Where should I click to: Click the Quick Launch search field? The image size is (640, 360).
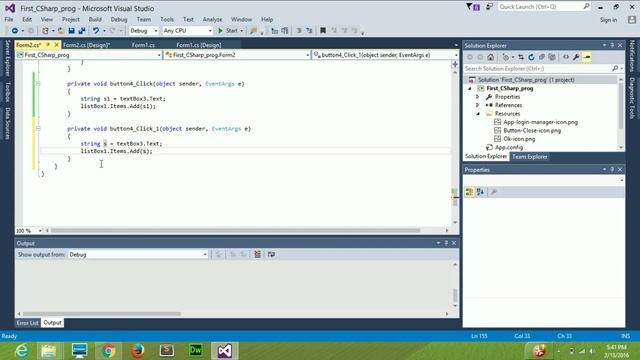pyautogui.click(x=544, y=7)
